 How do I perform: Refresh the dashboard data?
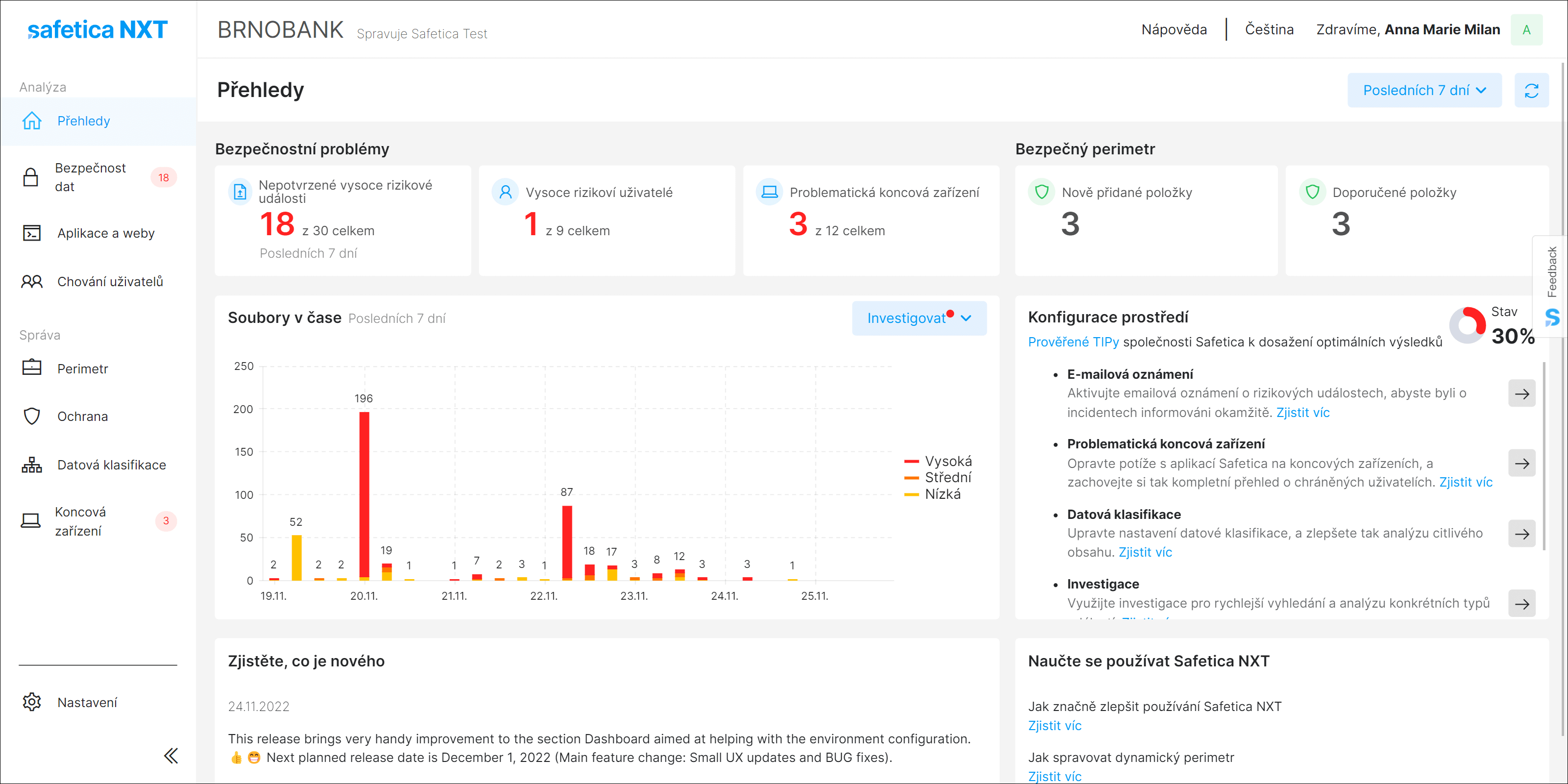point(1531,91)
